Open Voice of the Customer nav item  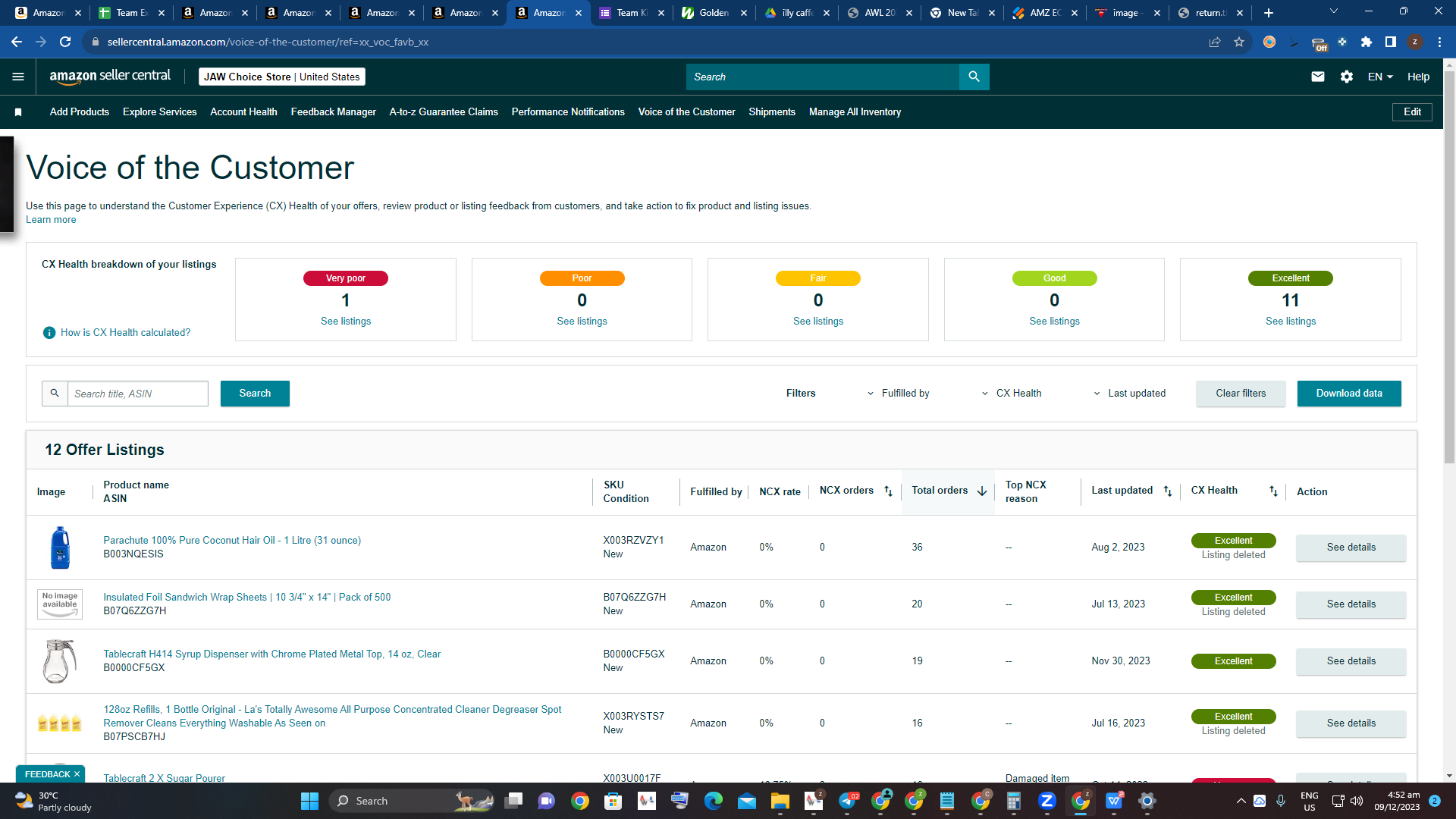687,112
